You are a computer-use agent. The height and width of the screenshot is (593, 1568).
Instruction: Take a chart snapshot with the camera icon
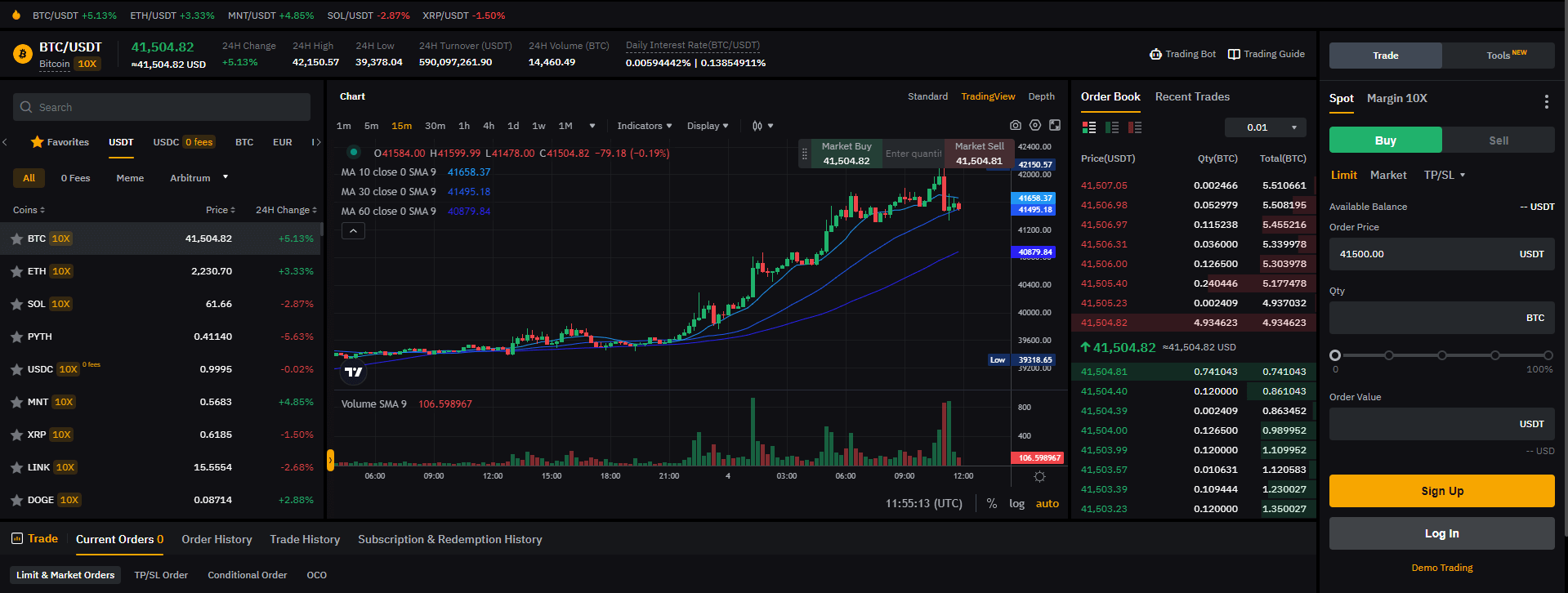tap(1015, 126)
